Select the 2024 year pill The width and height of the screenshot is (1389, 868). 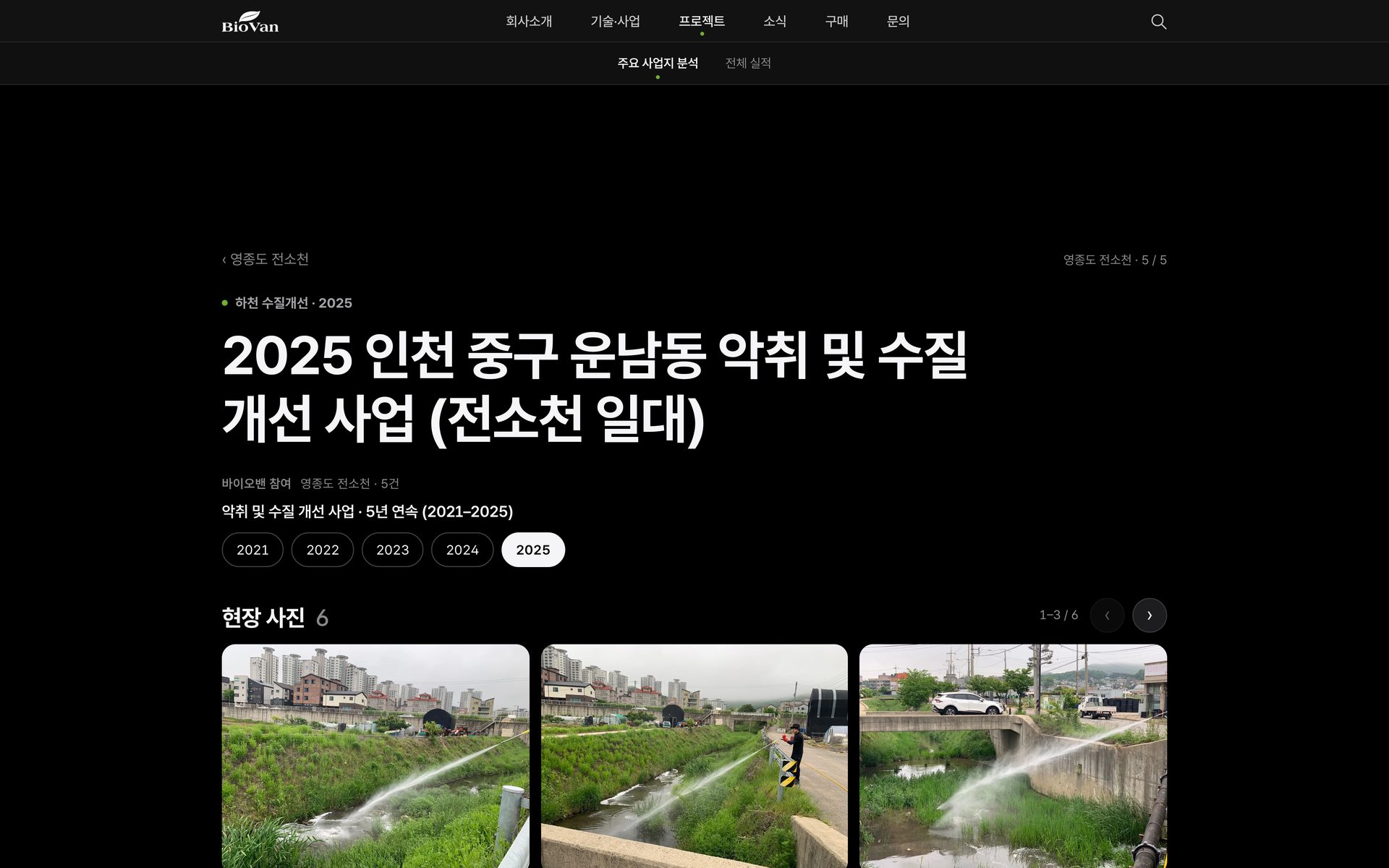[x=462, y=550]
